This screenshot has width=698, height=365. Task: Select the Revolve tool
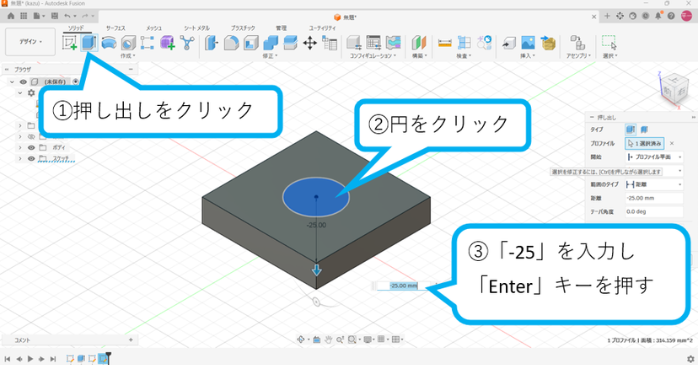point(109,43)
